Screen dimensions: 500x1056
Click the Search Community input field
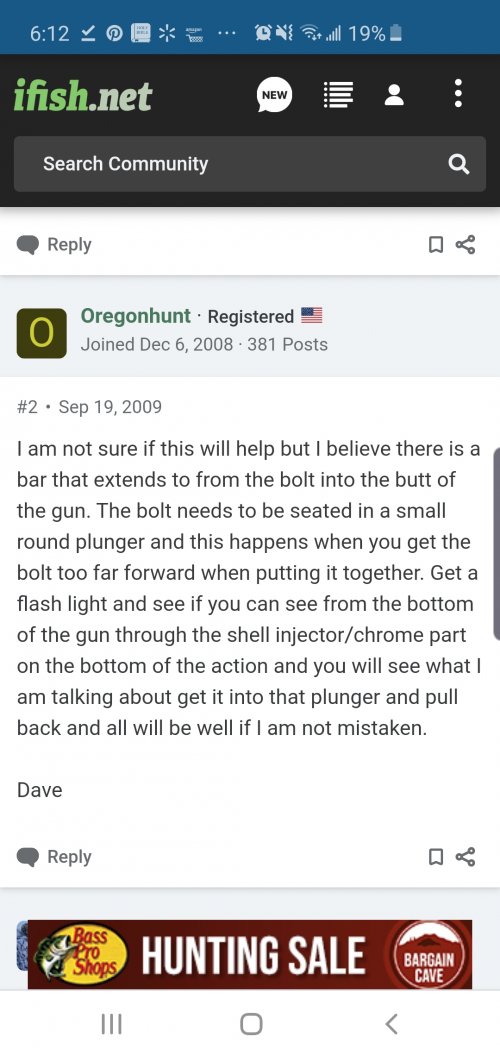coord(250,164)
